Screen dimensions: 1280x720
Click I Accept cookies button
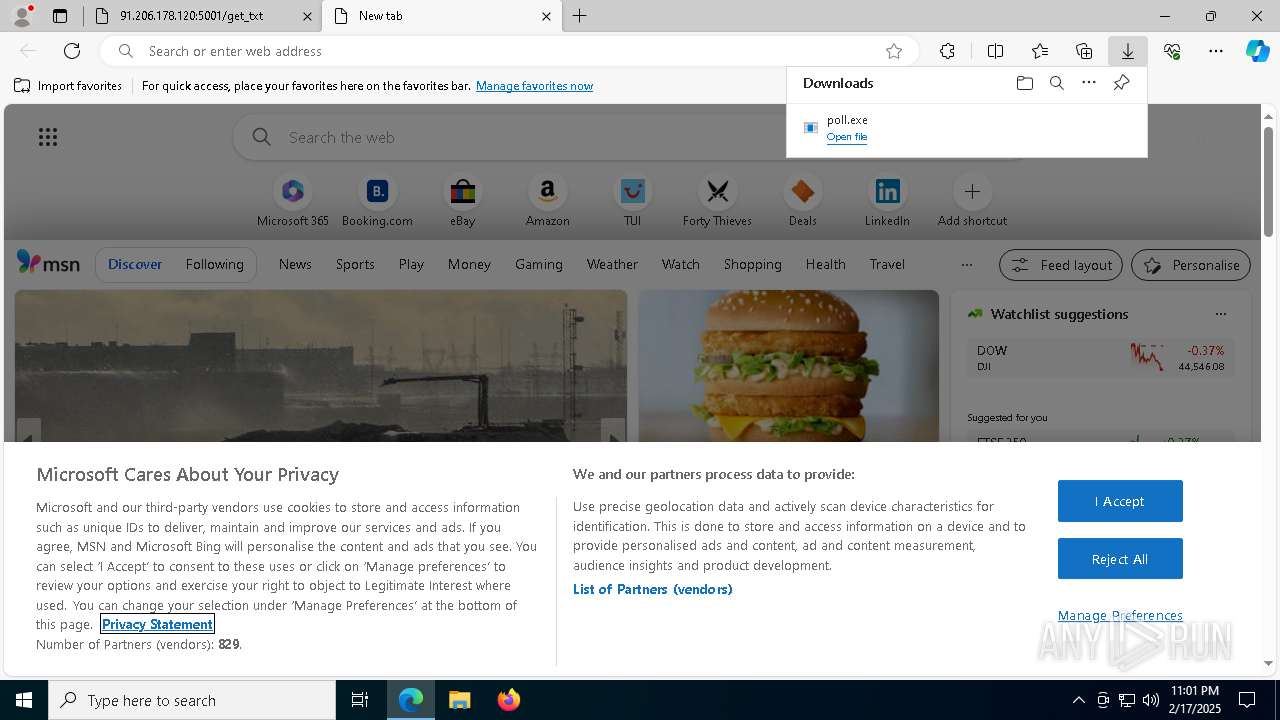pyautogui.click(x=1120, y=501)
